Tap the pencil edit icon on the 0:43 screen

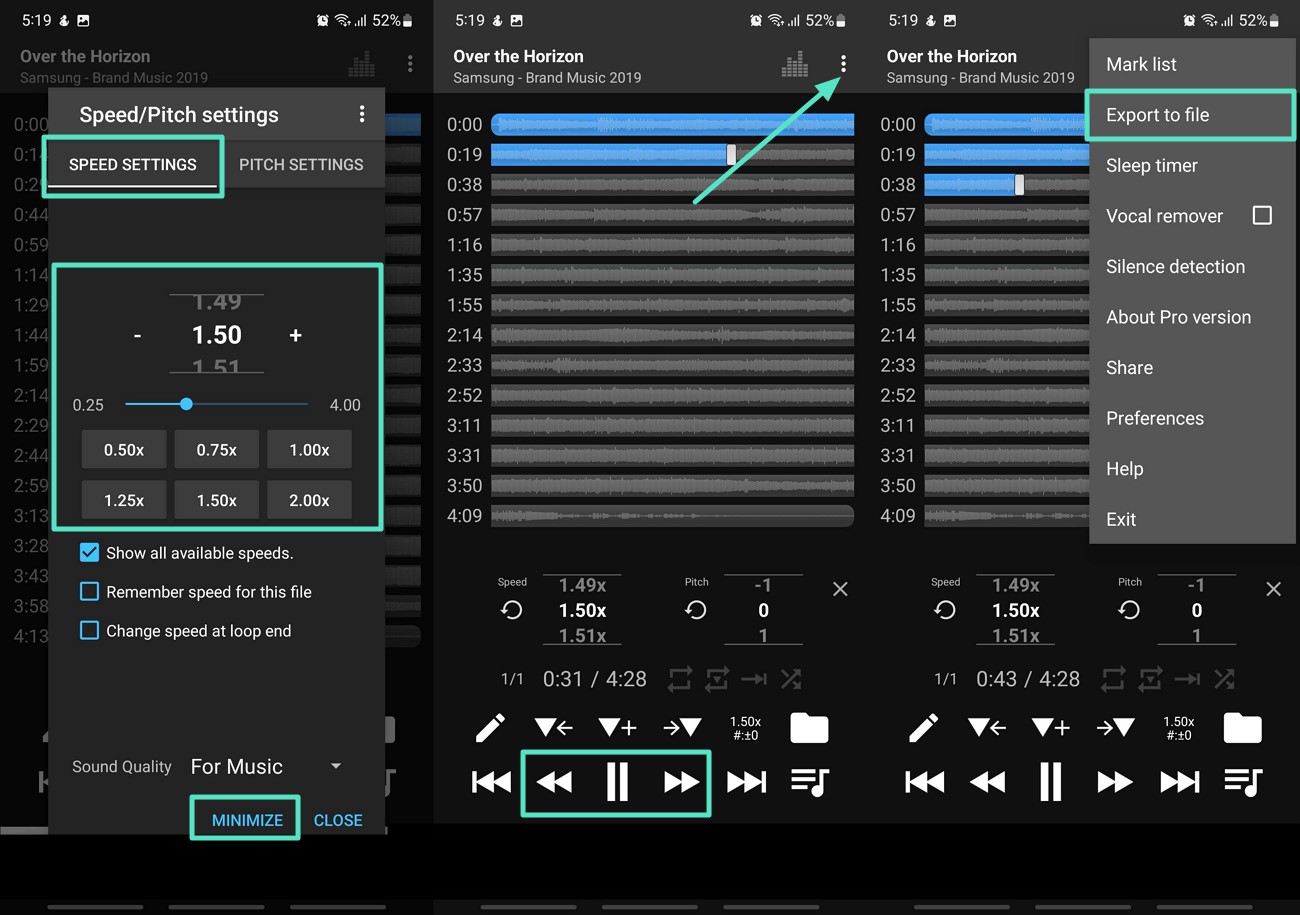tap(923, 728)
